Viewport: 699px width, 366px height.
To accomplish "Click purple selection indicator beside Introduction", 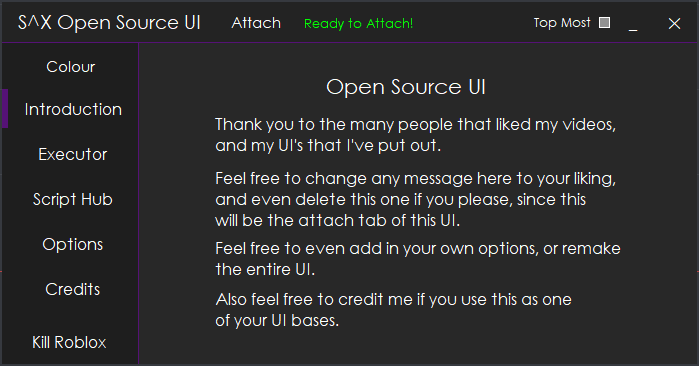I will tap(5, 109).
